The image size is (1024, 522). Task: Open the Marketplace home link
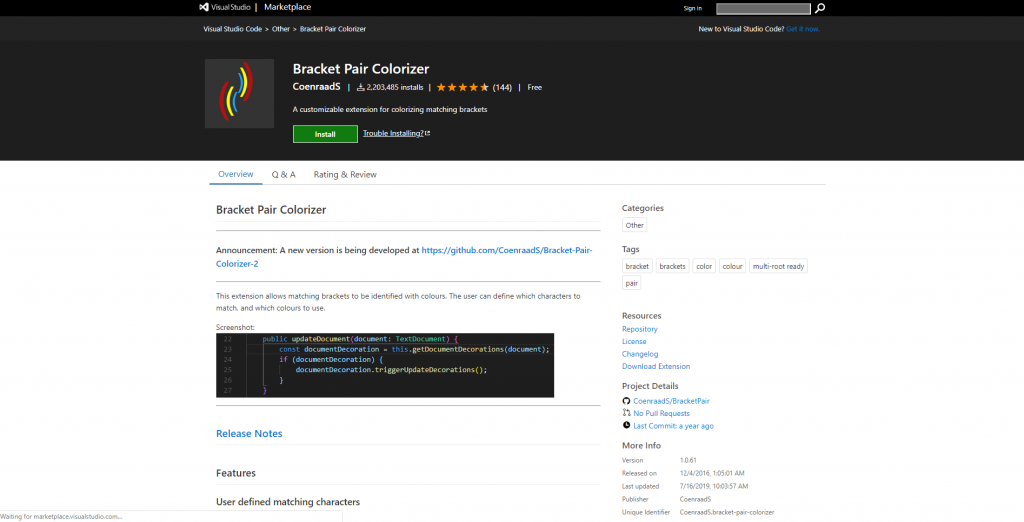[287, 7]
